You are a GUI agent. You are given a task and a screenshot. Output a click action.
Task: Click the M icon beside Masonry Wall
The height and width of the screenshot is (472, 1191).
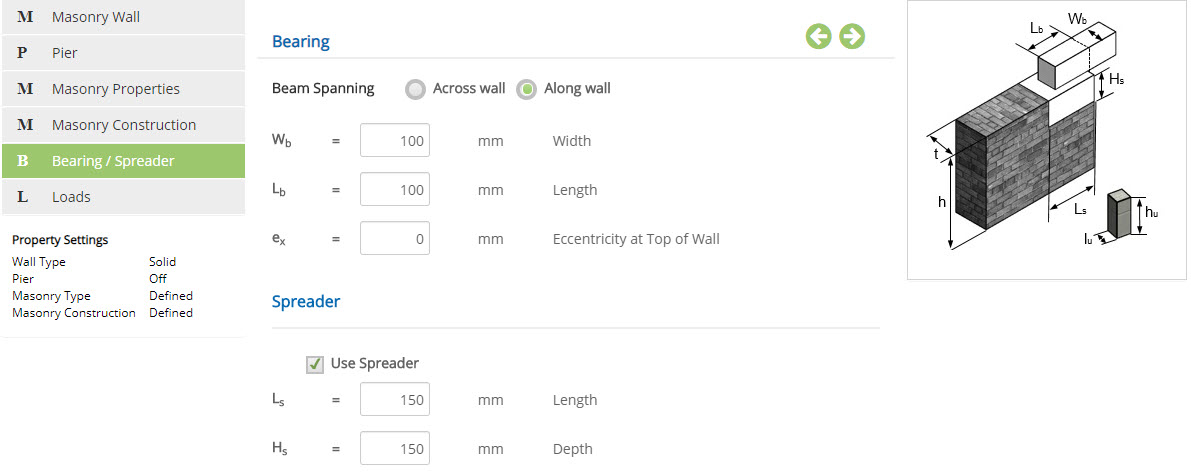point(25,17)
